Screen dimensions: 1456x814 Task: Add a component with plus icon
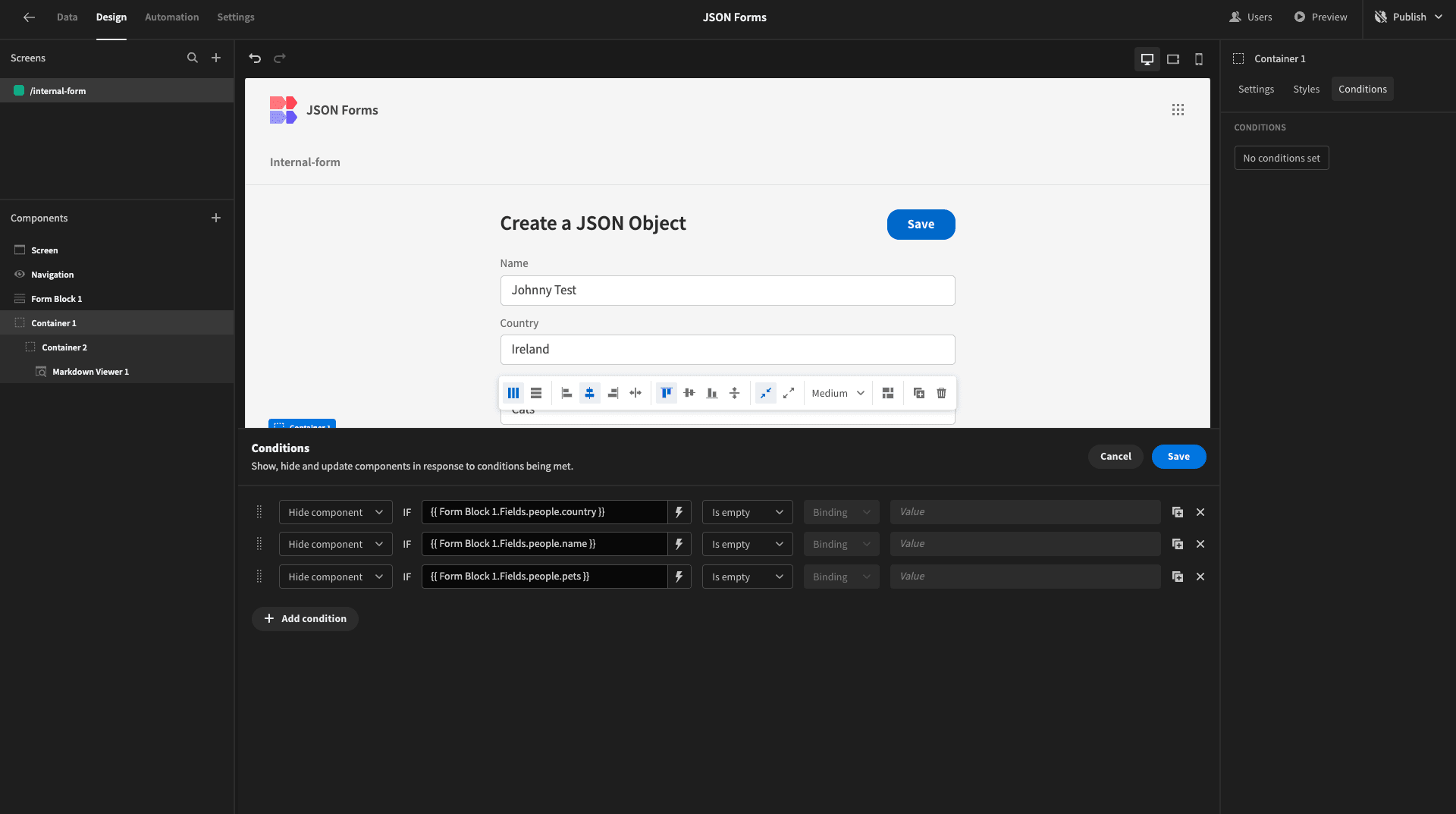[216, 218]
